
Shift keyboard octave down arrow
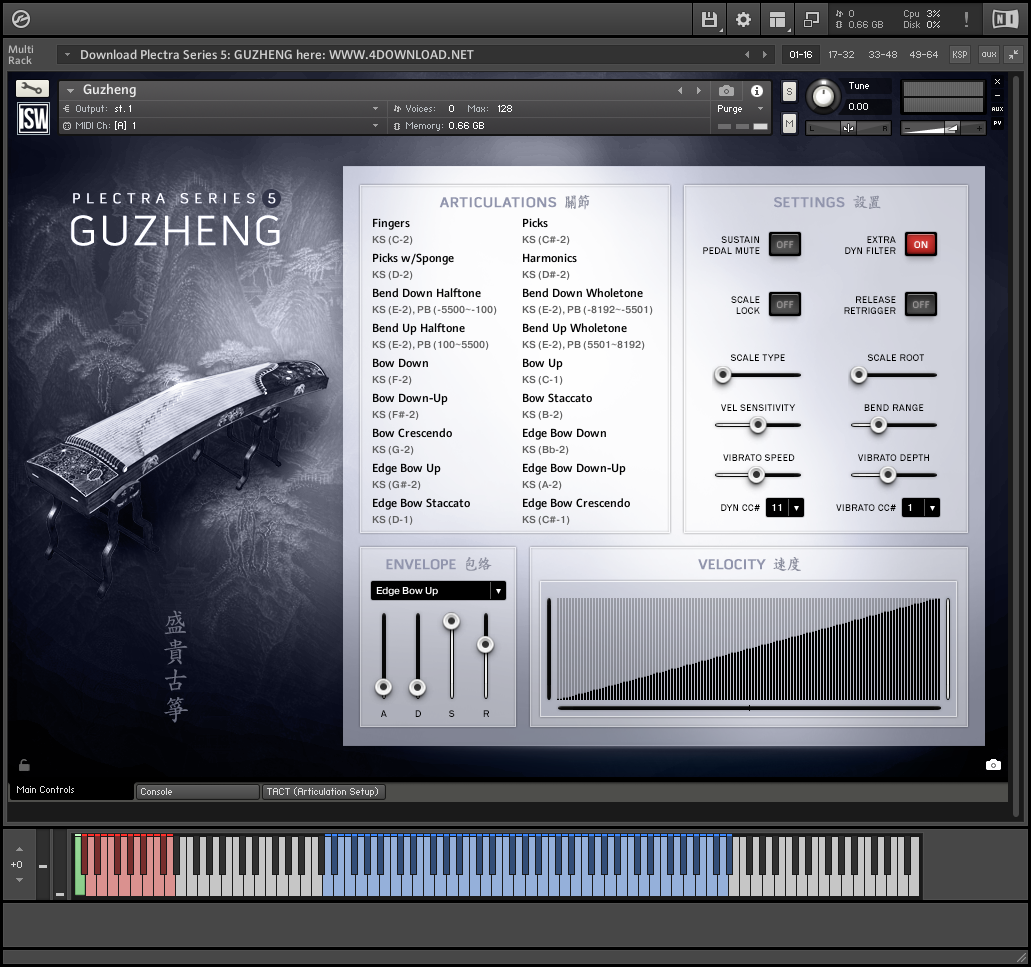19,880
